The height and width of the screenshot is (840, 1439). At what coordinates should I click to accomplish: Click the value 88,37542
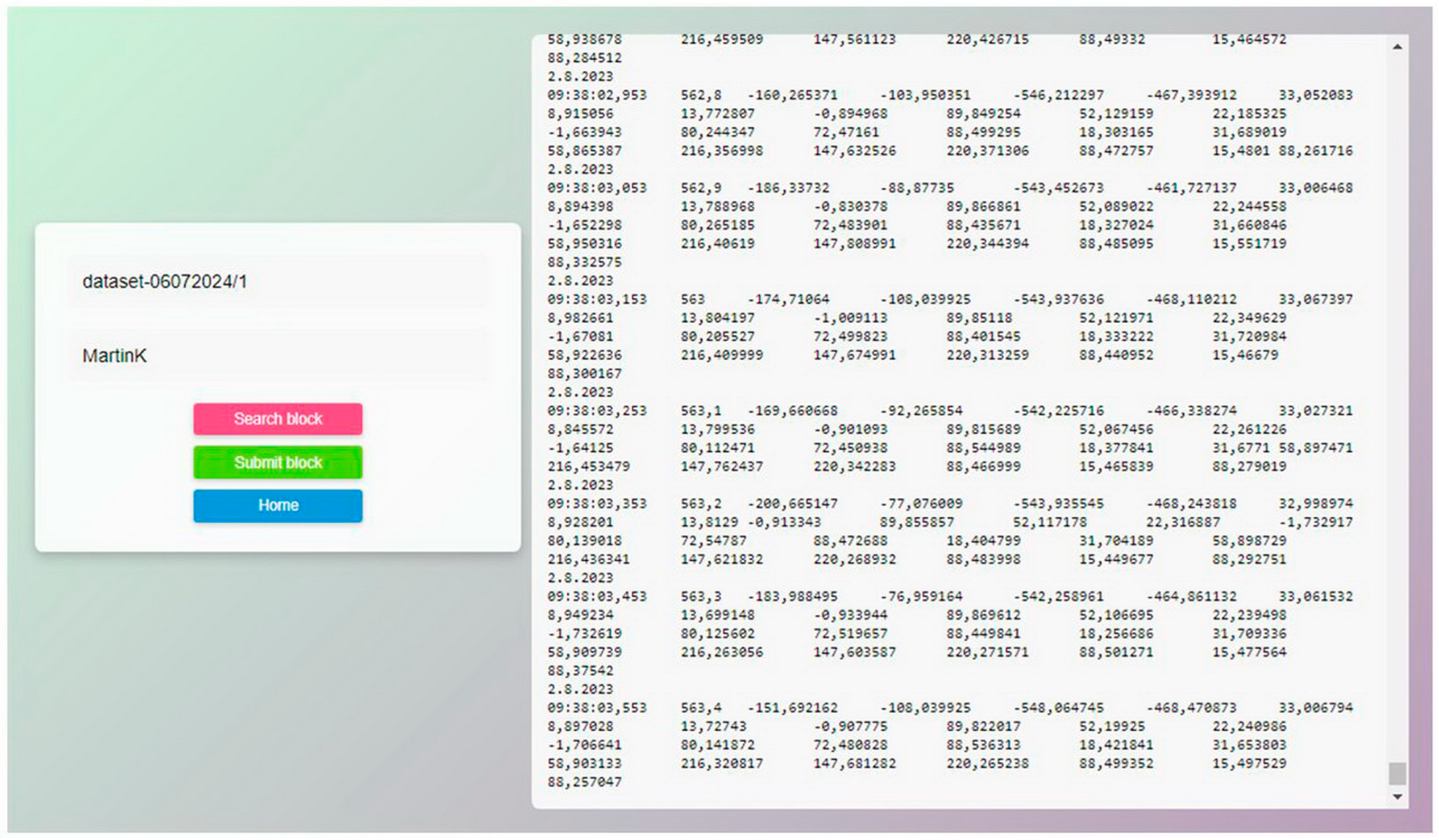coord(580,671)
